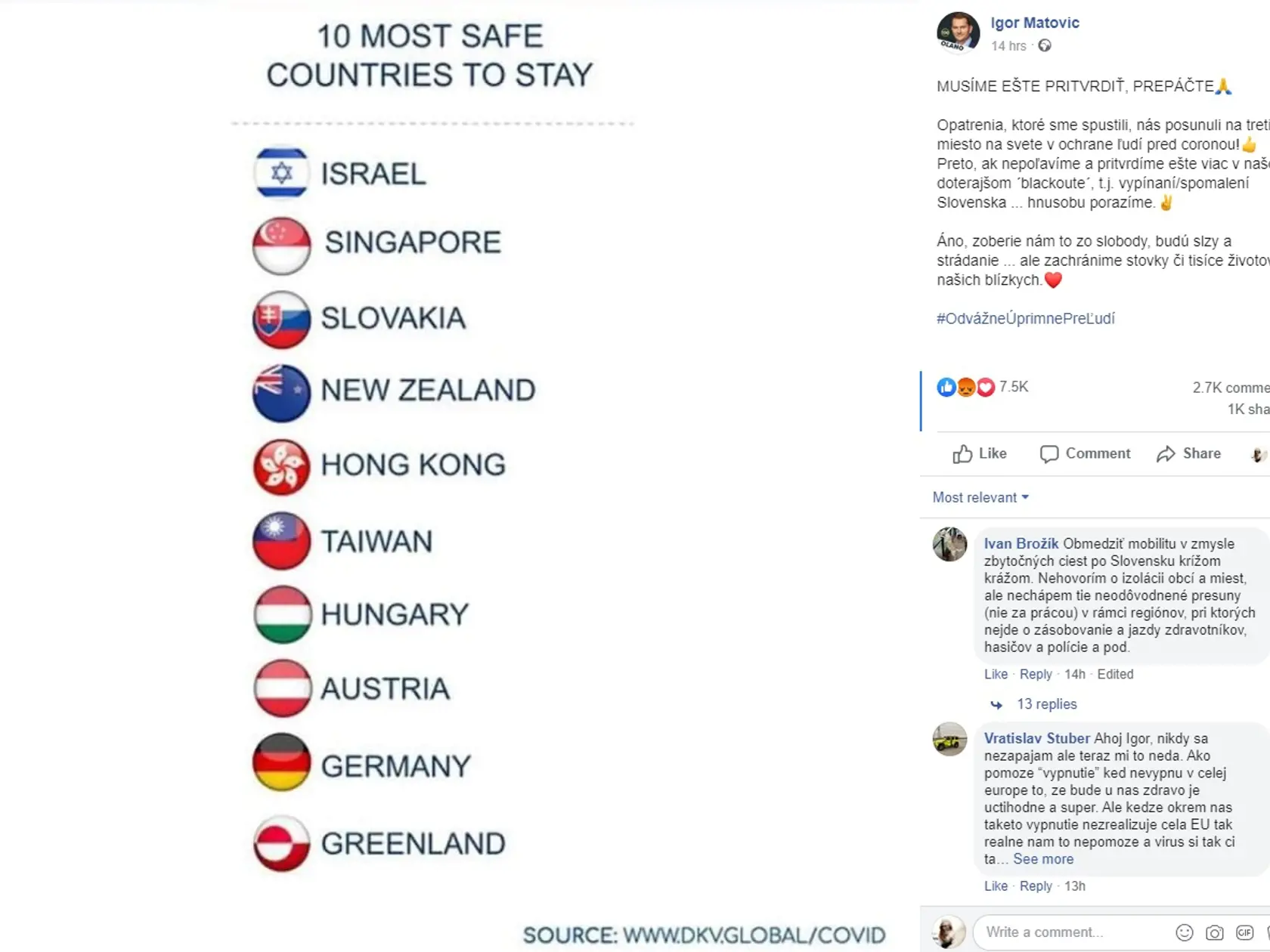Image resolution: width=1270 pixels, height=952 pixels.
Task: Expand Vratislav Stuber's comment with See more
Action: (1043, 859)
